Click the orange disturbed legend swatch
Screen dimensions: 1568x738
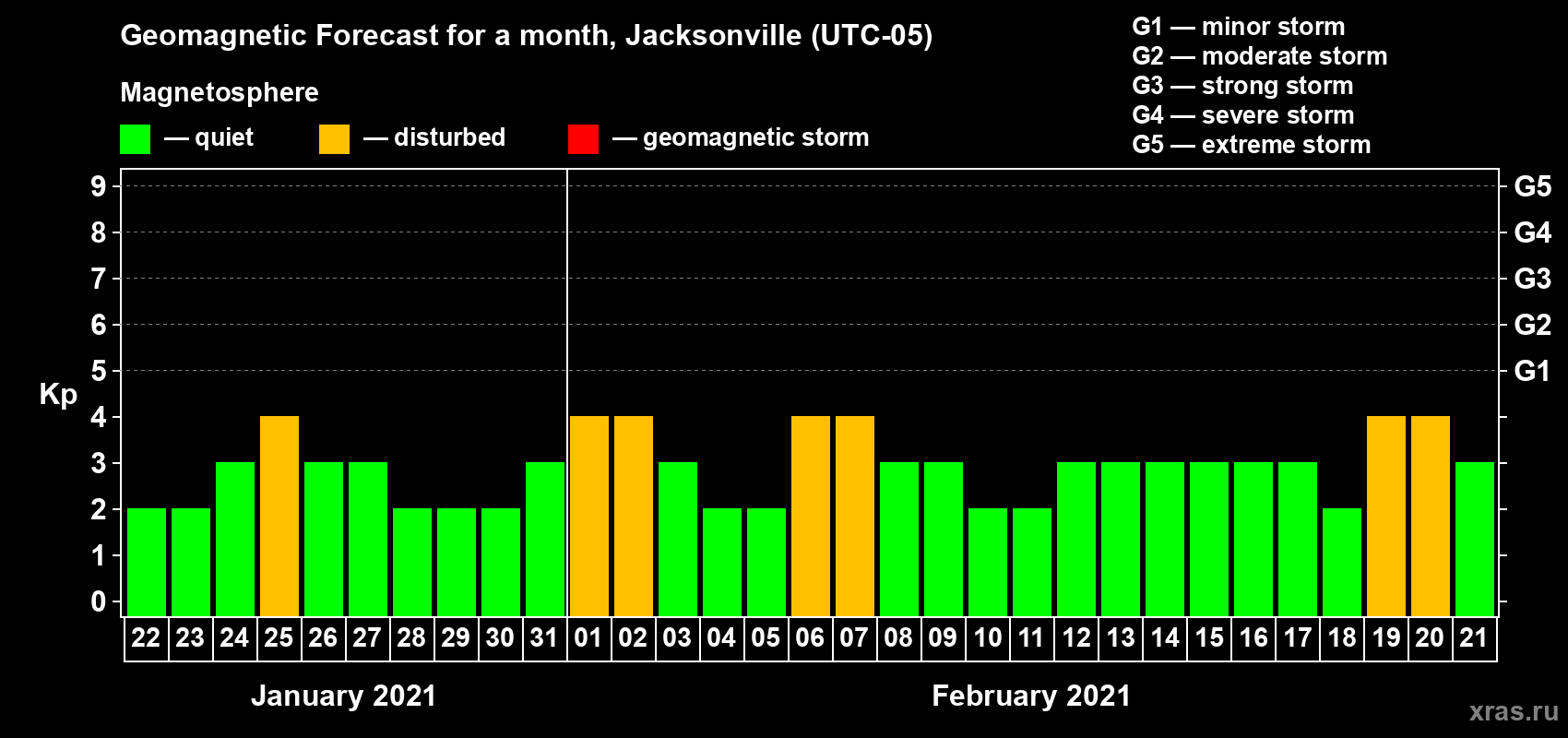334,139
